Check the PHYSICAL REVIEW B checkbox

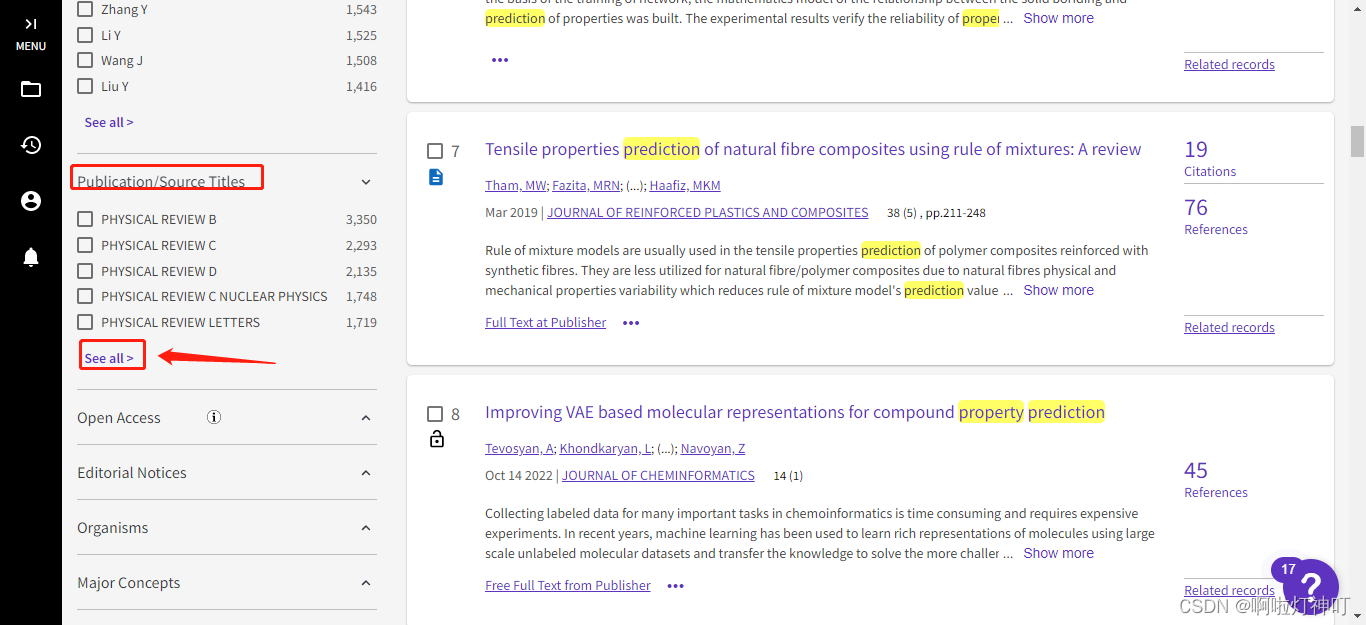pos(85,219)
